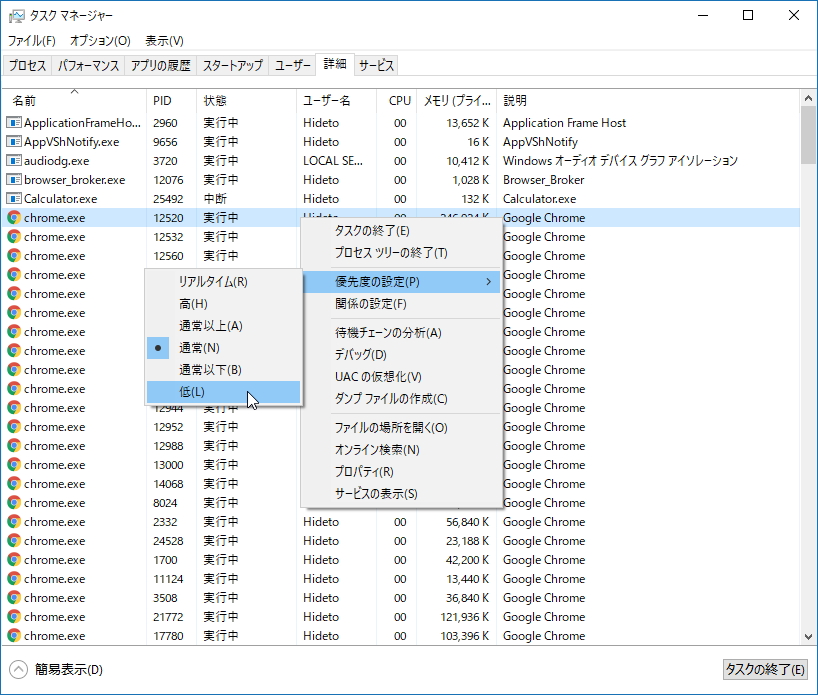Click Chrome icon for PID 13000
The width and height of the screenshot is (818, 695).
point(14,465)
